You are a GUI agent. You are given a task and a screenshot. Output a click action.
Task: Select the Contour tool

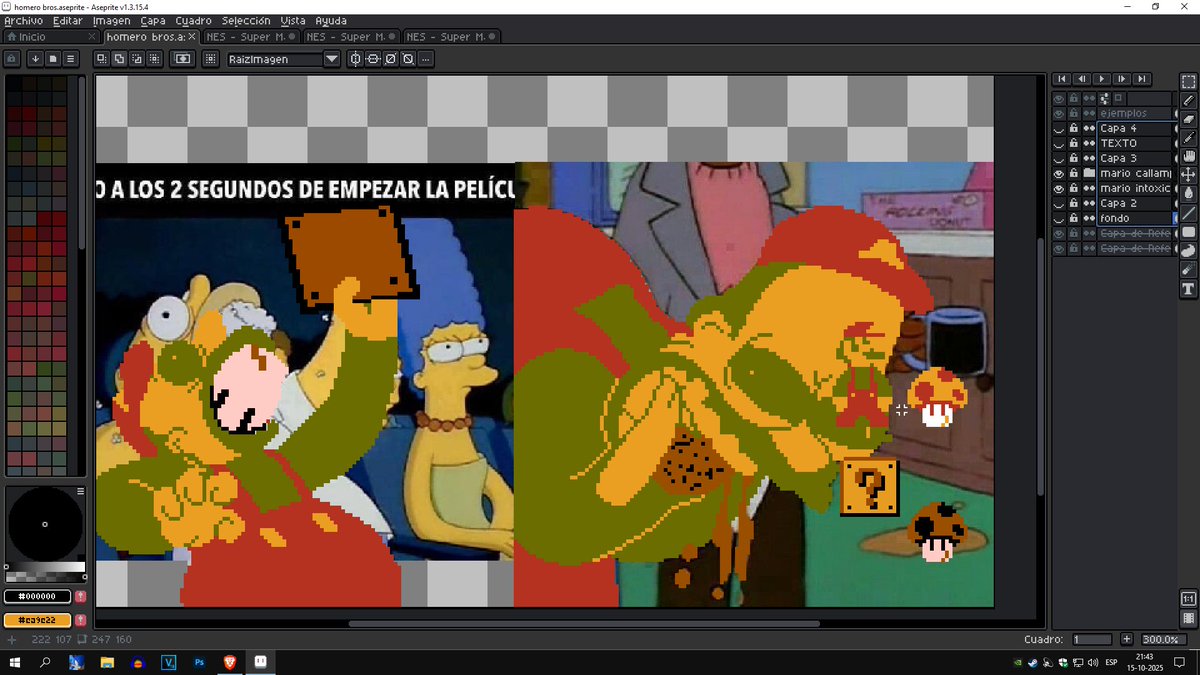(x=1188, y=251)
